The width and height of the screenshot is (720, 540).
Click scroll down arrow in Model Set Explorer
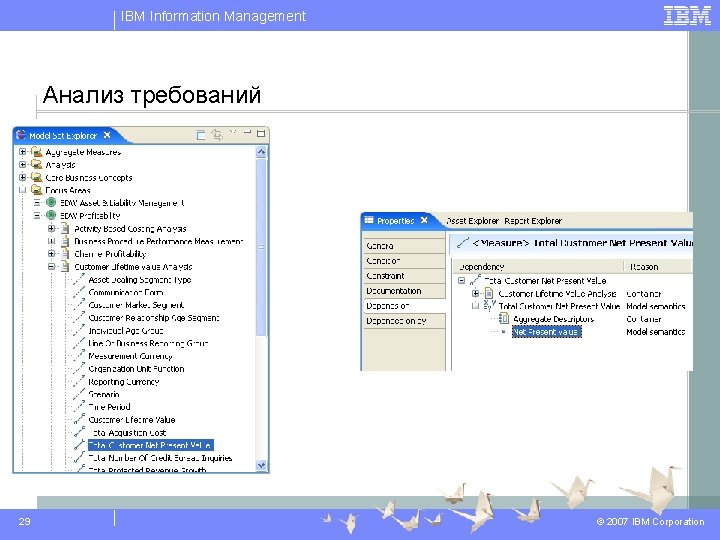261,465
